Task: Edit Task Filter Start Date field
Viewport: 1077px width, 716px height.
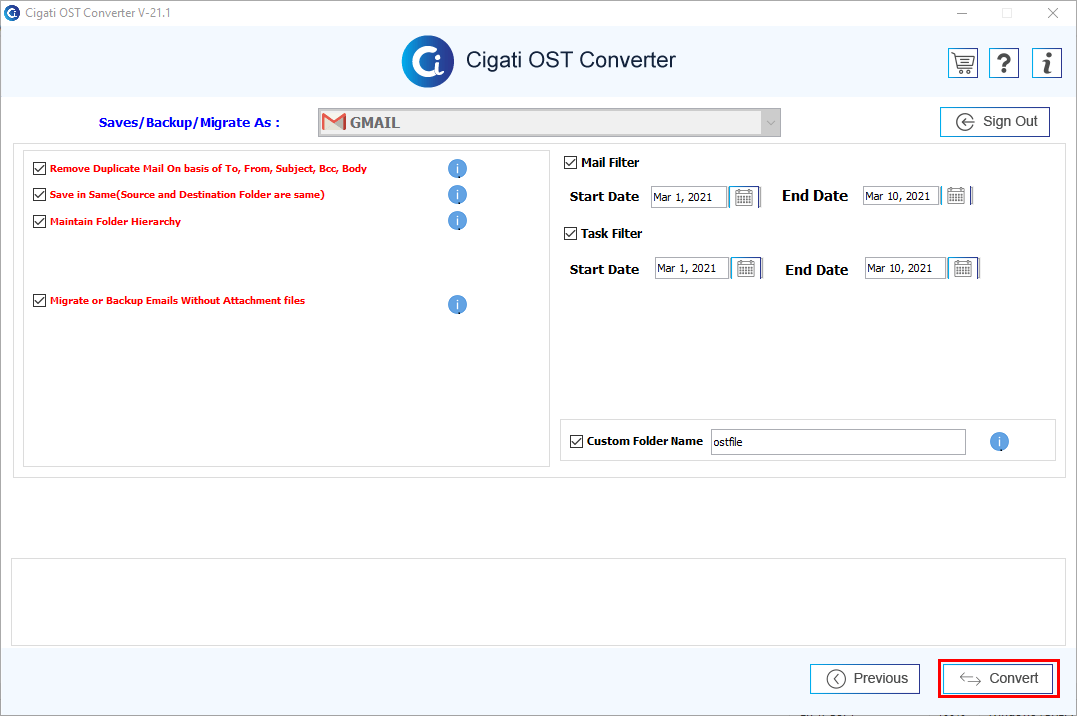Action: (691, 268)
